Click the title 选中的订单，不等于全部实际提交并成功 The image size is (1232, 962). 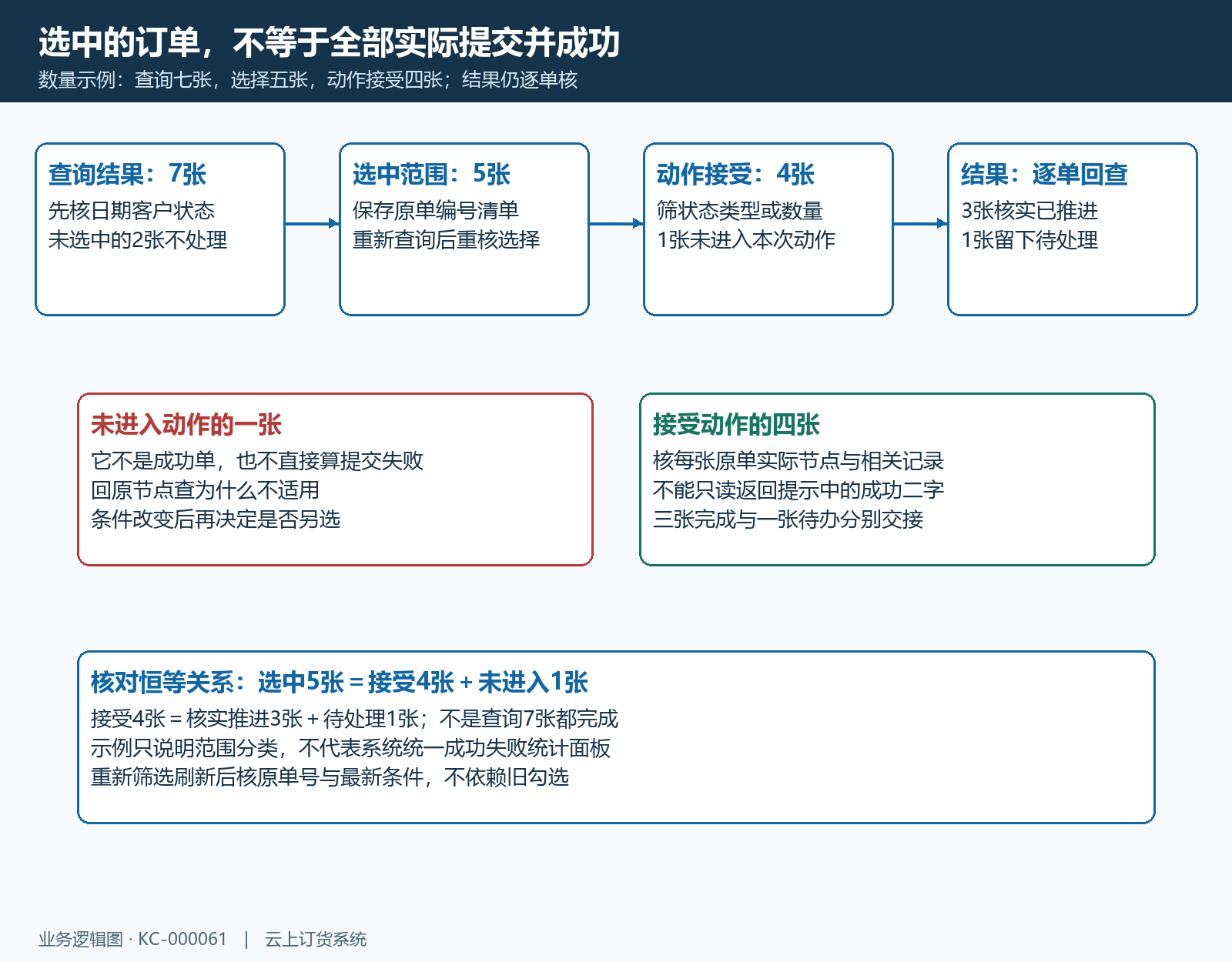click(329, 42)
